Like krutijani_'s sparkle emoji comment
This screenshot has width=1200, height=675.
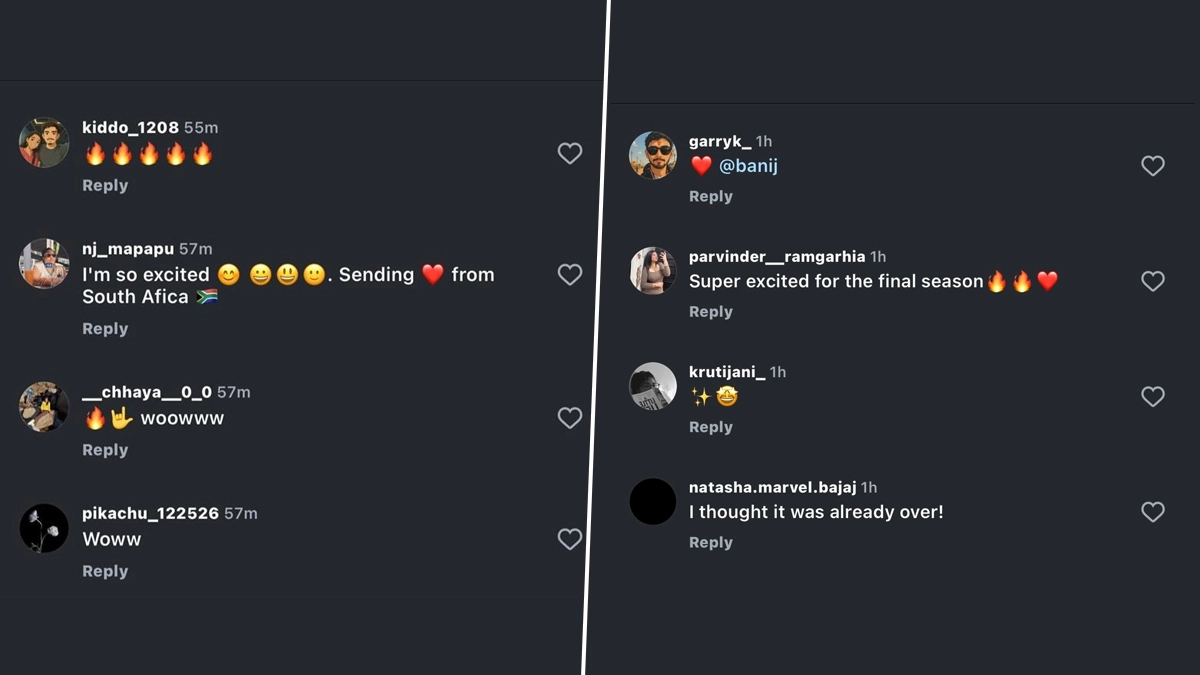(x=1152, y=397)
